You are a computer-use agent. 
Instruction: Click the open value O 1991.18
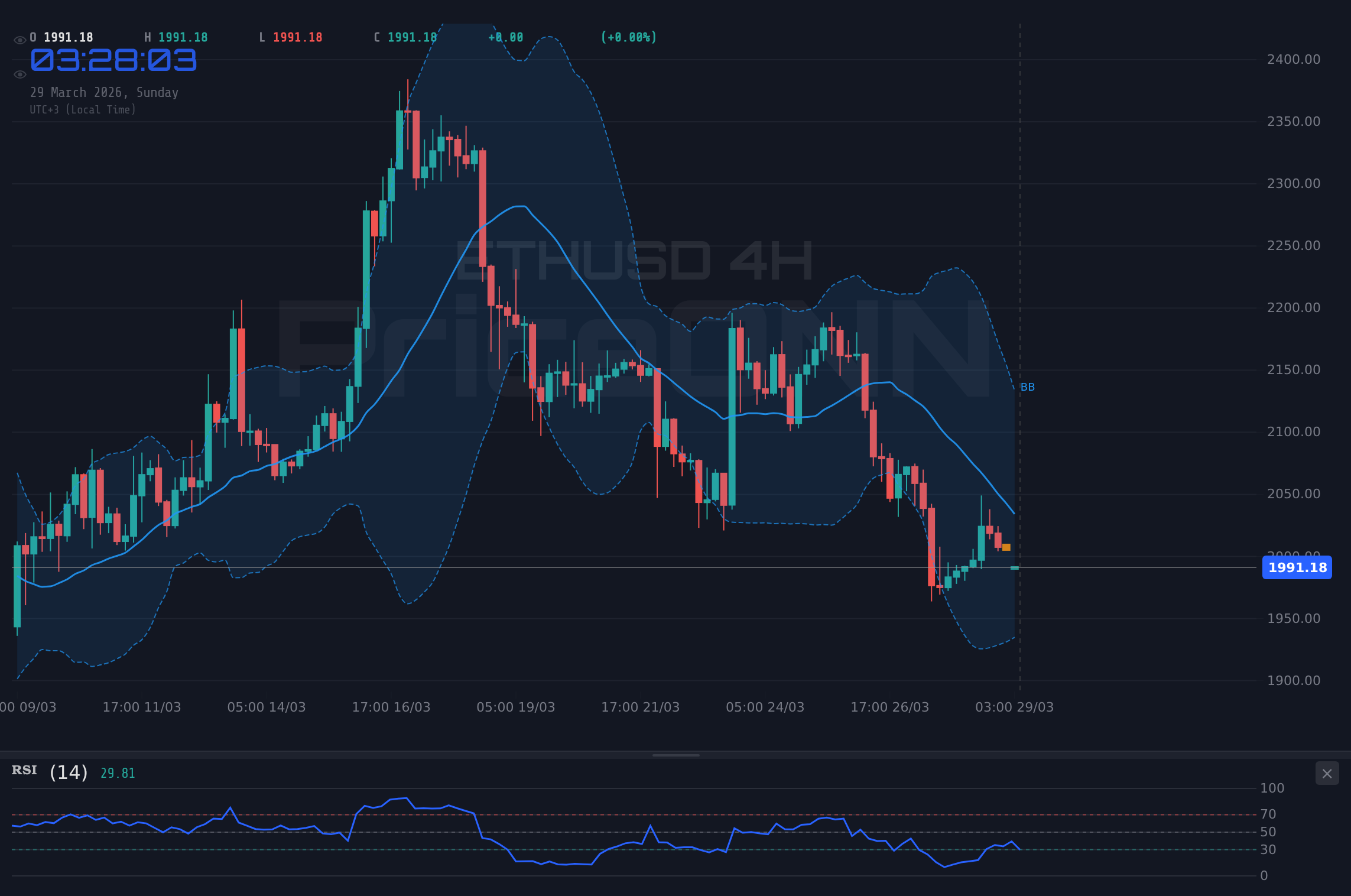coord(61,37)
